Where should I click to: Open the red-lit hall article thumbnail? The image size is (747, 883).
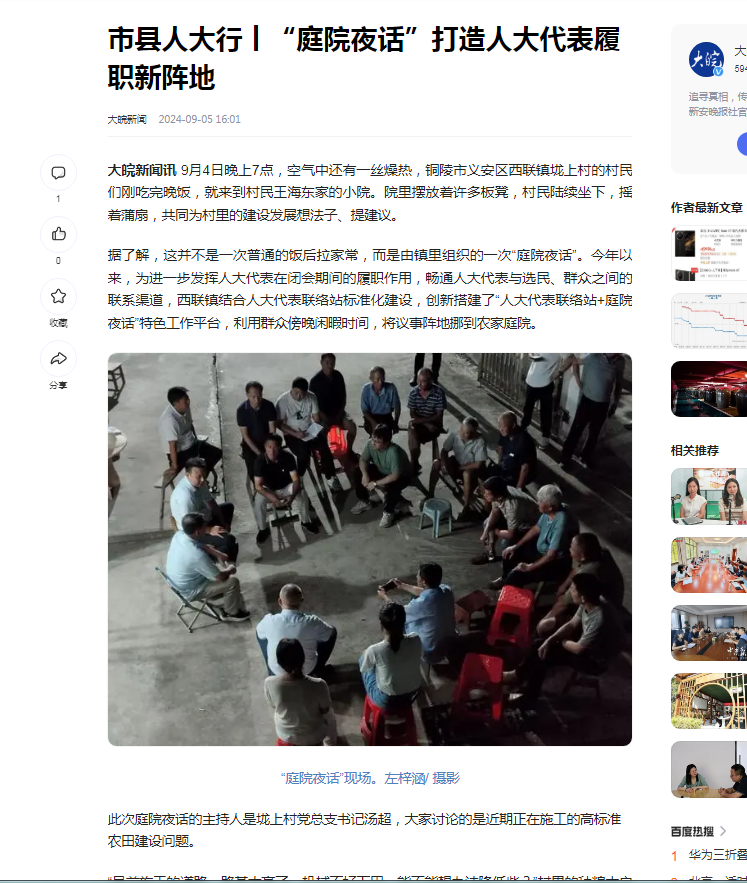(709, 389)
